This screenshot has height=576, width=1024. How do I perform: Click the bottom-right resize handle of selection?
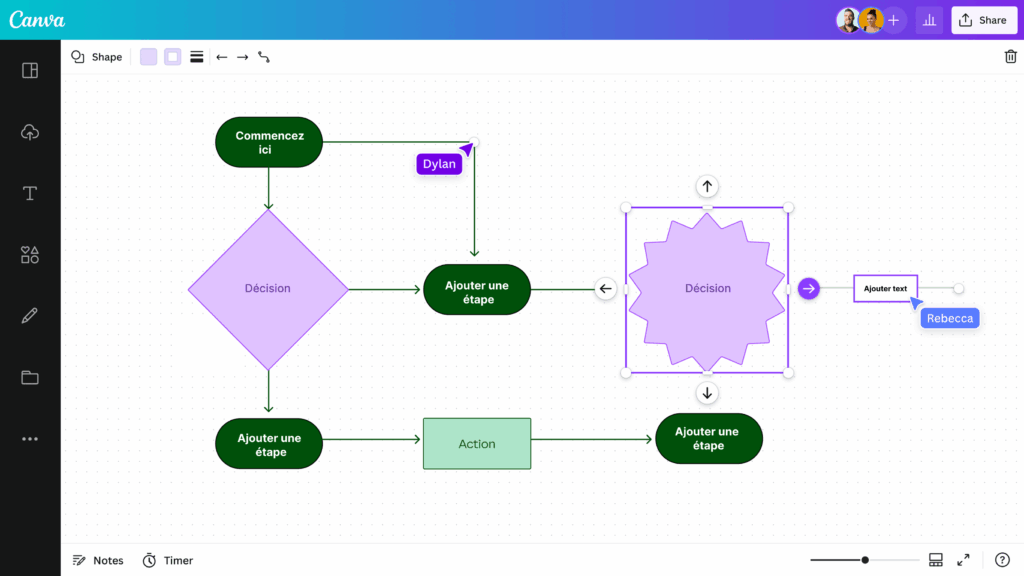(x=788, y=373)
